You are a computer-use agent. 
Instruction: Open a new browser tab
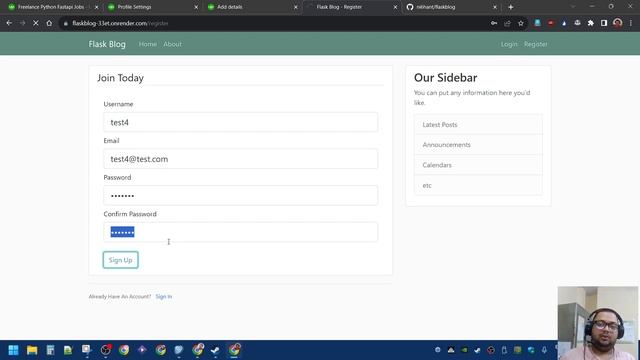(511, 7)
